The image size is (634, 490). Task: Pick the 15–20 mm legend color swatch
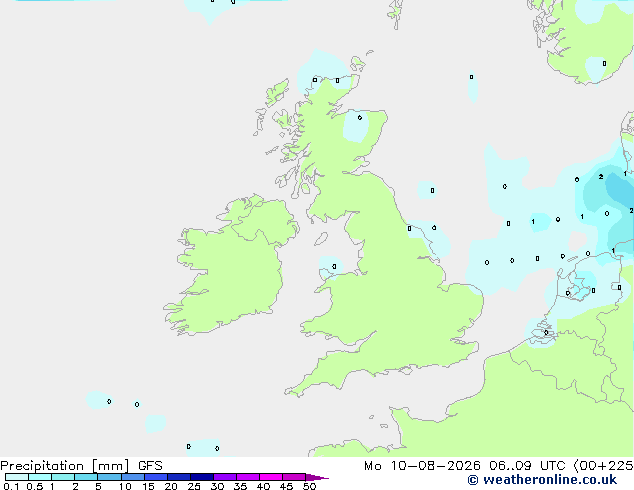coord(156,477)
